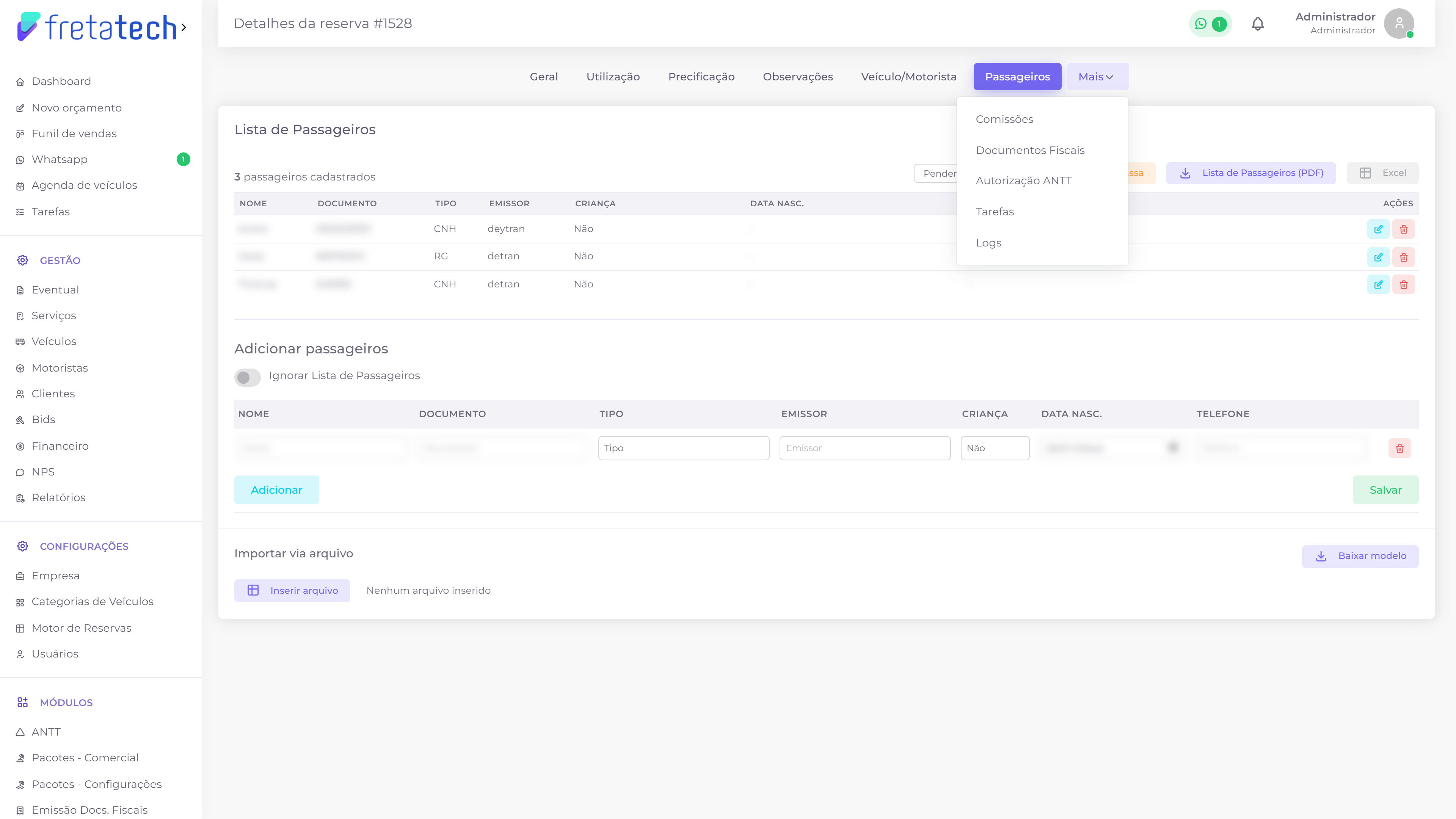Open the Data Nasc. date picker field
Viewport: 1456px width, 819px height.
[x=1112, y=448]
